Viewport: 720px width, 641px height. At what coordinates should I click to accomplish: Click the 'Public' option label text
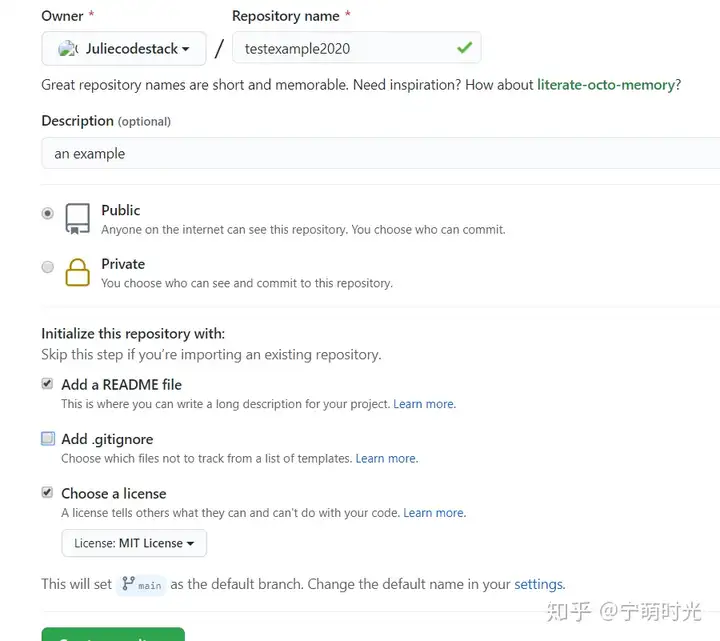tap(121, 210)
